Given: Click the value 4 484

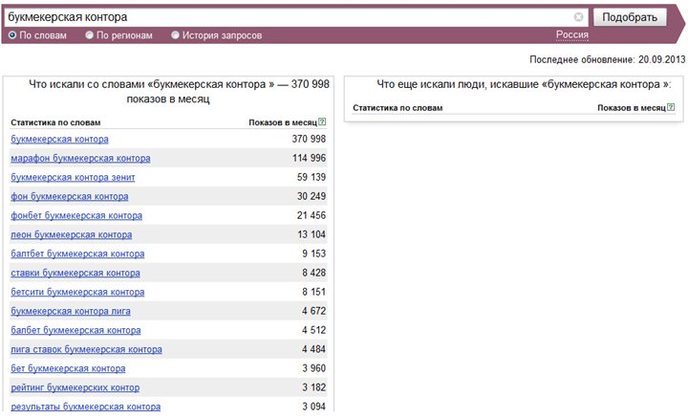Looking at the screenshot, I should [314, 349].
